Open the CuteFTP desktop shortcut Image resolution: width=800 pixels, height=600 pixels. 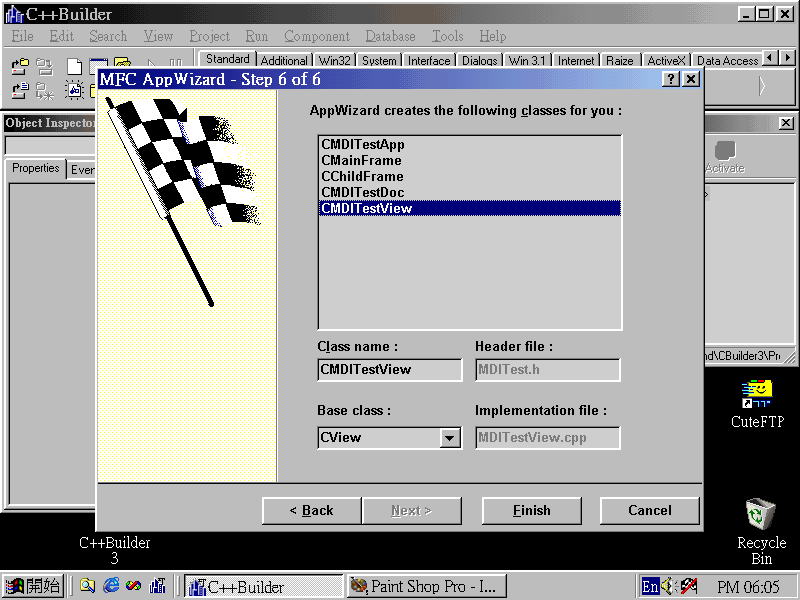click(x=757, y=404)
